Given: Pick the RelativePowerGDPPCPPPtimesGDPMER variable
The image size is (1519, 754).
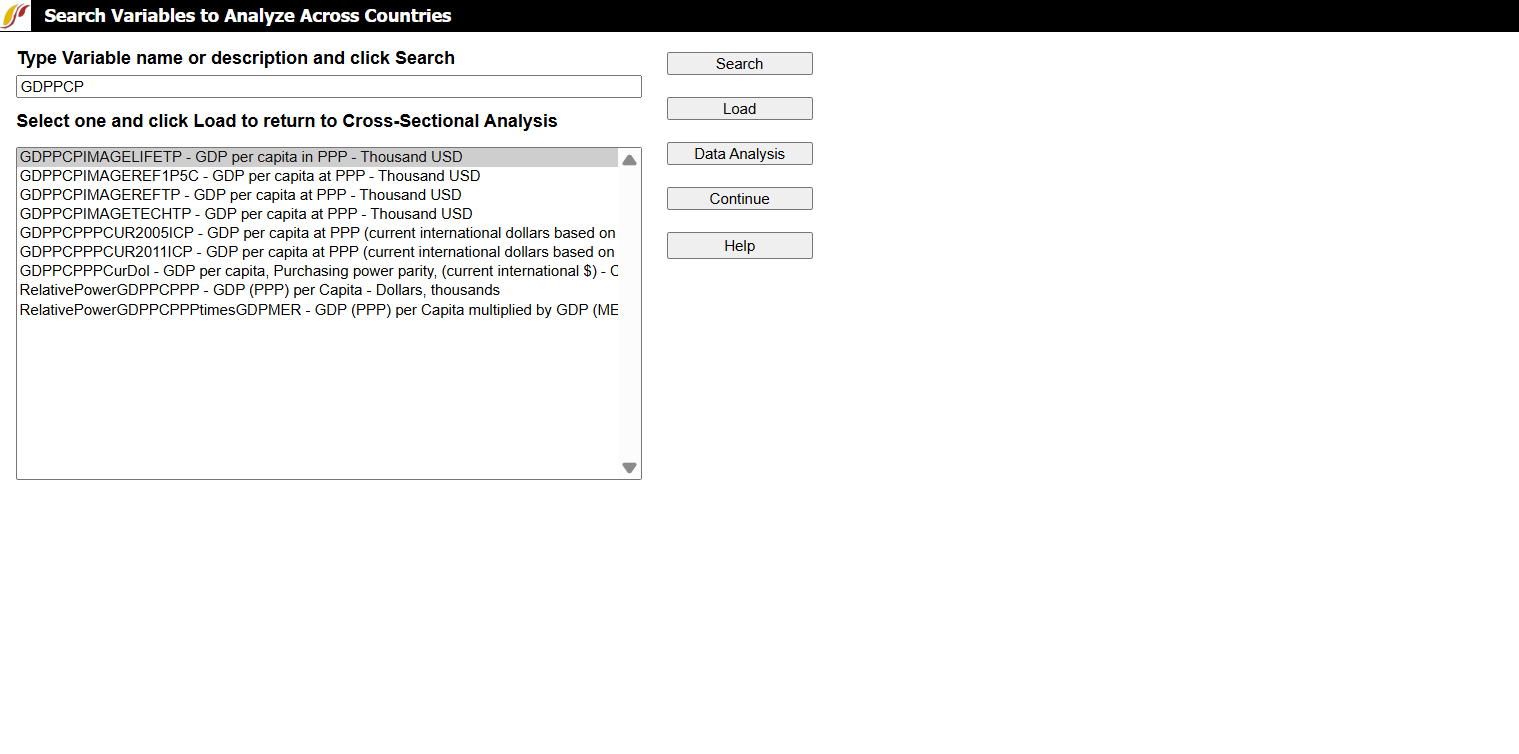Looking at the screenshot, I should [x=318, y=310].
